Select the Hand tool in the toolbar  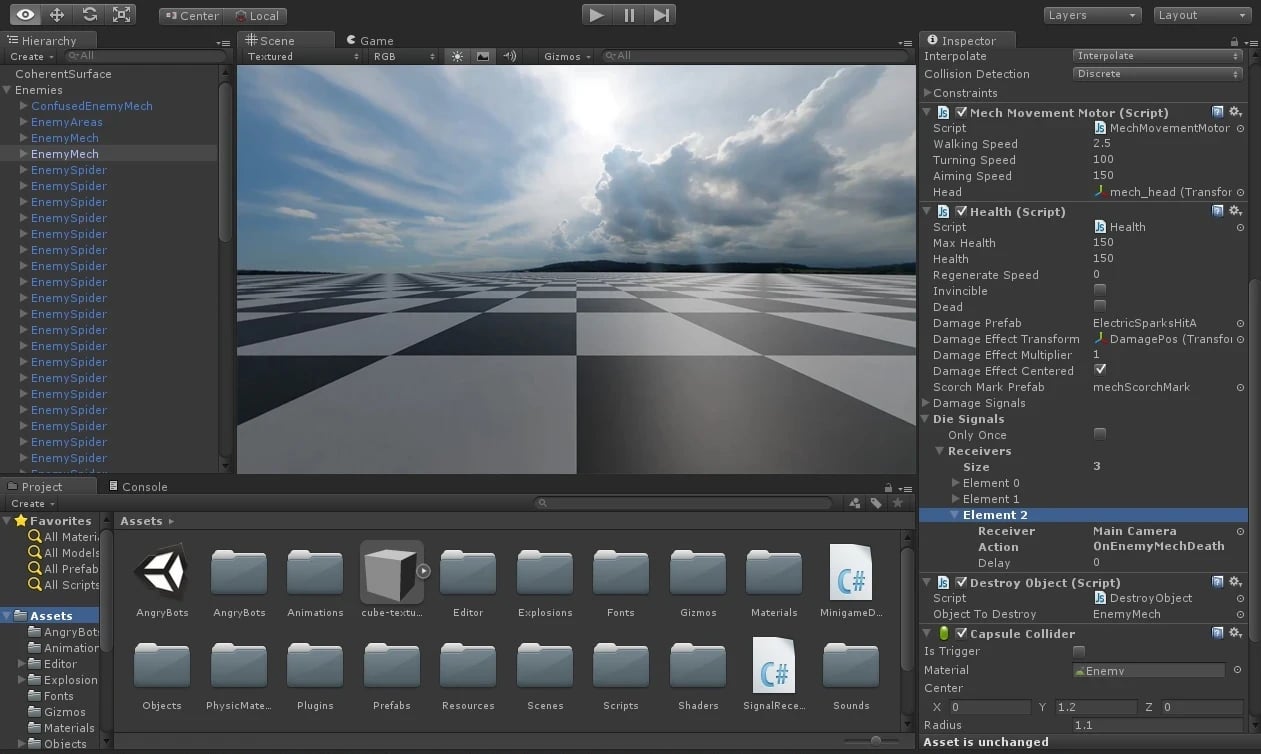[24, 14]
